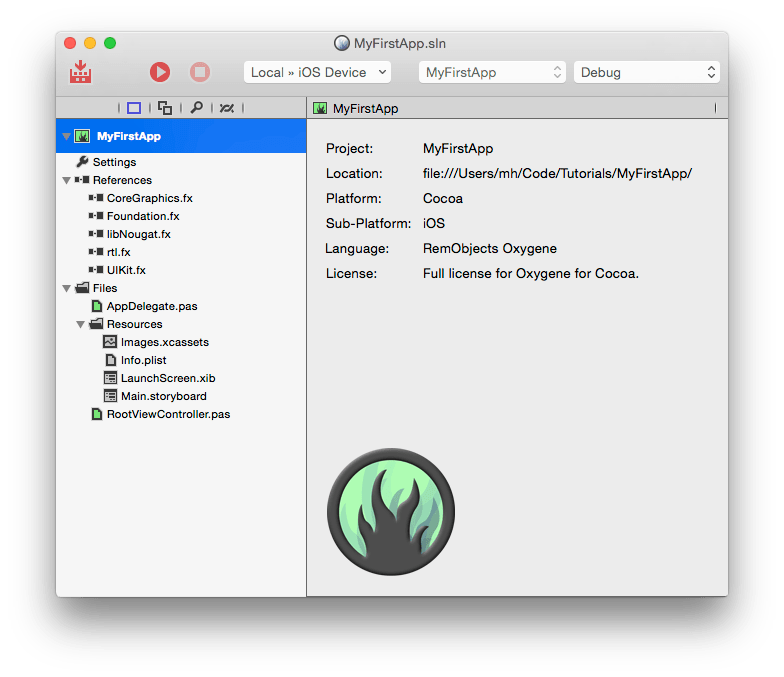
Task: Click the Full license for Oxygene text
Action: pos(530,274)
